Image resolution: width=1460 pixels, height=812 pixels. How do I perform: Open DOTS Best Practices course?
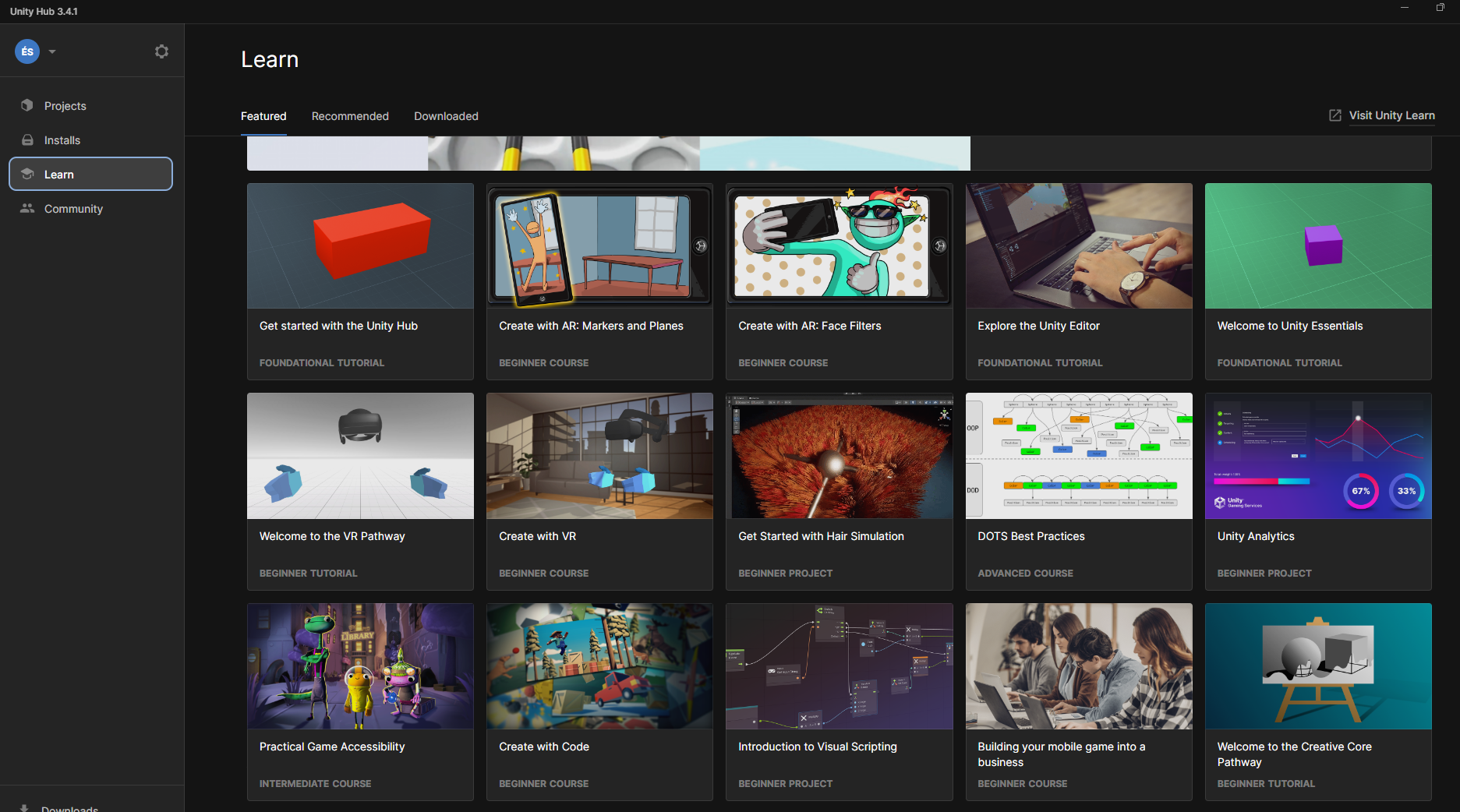click(1079, 491)
